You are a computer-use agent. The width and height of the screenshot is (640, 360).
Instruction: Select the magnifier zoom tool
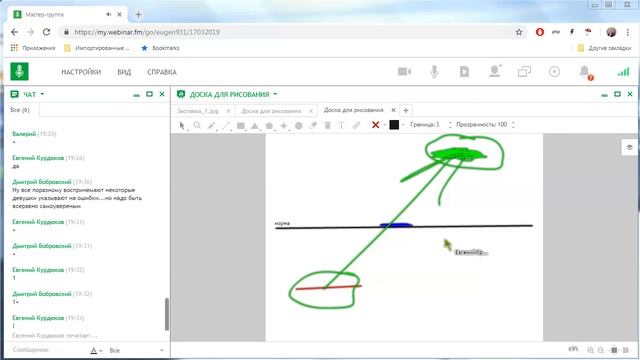click(197, 125)
